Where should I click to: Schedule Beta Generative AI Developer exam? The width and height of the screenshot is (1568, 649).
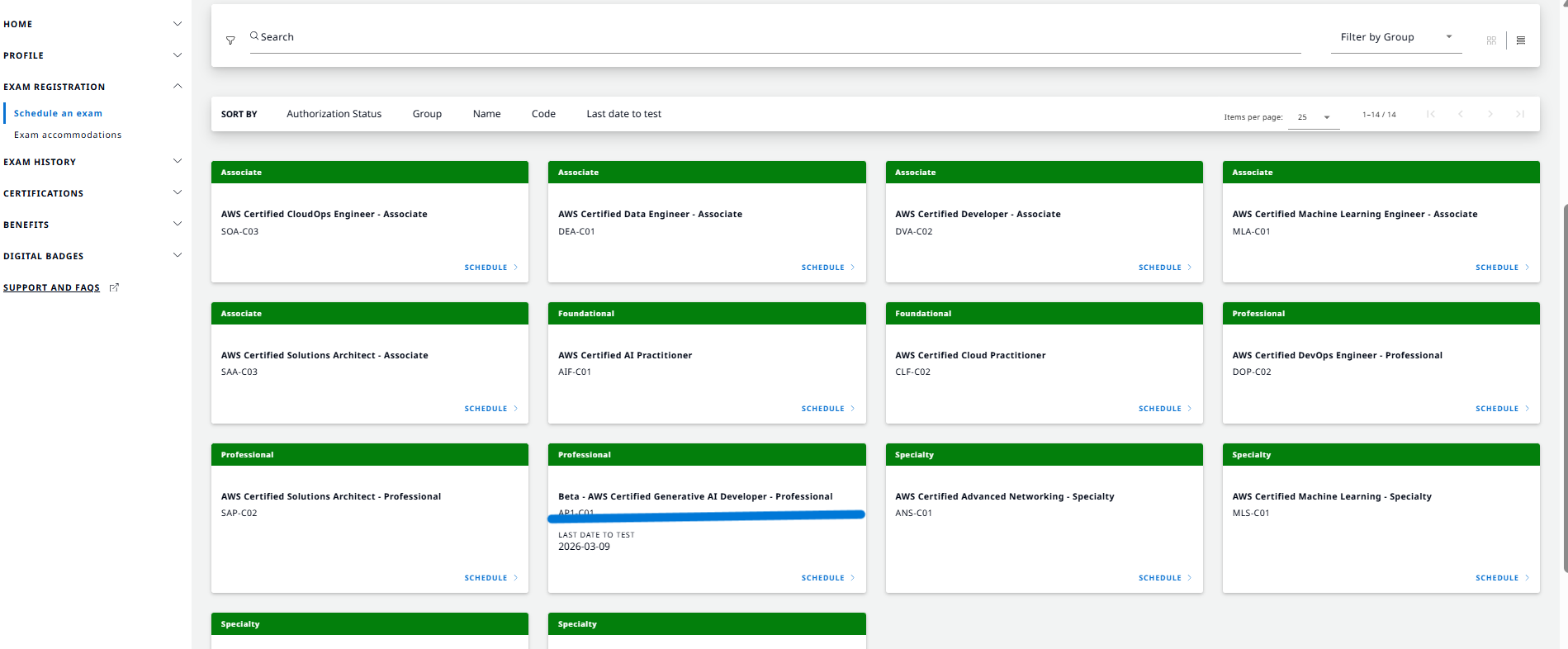(x=828, y=578)
